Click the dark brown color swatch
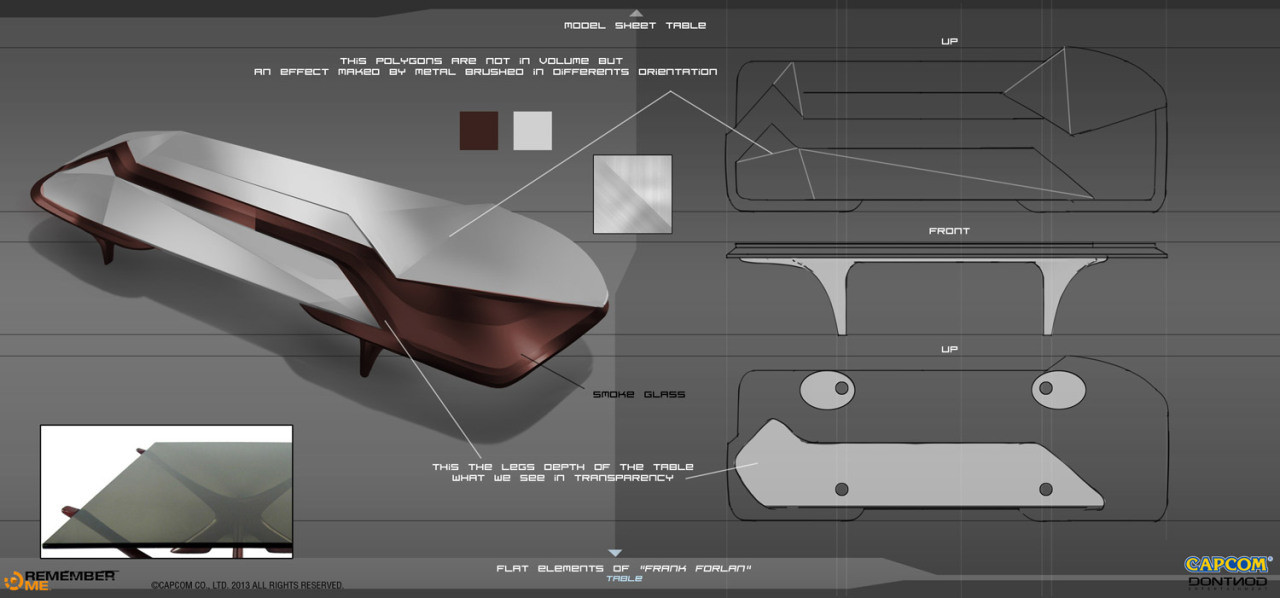 479,130
